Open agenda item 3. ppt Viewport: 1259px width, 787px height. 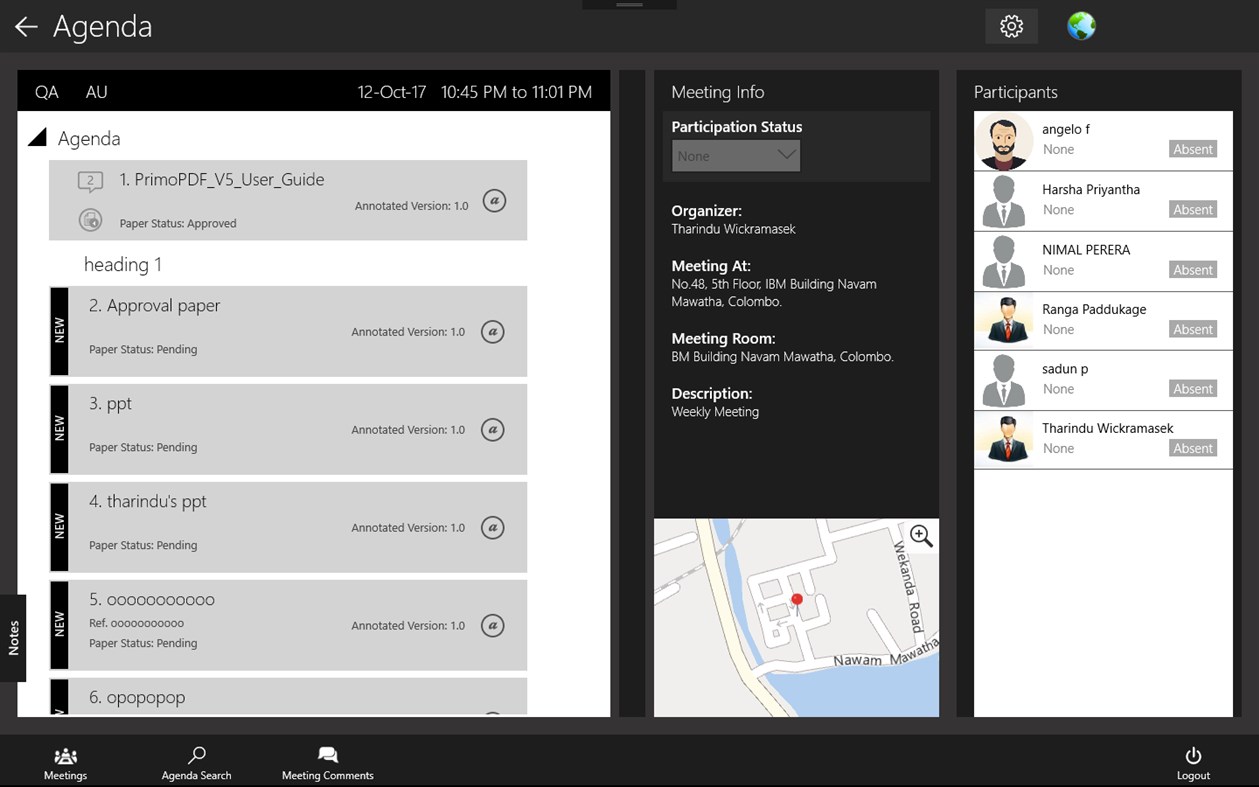[x=288, y=429]
